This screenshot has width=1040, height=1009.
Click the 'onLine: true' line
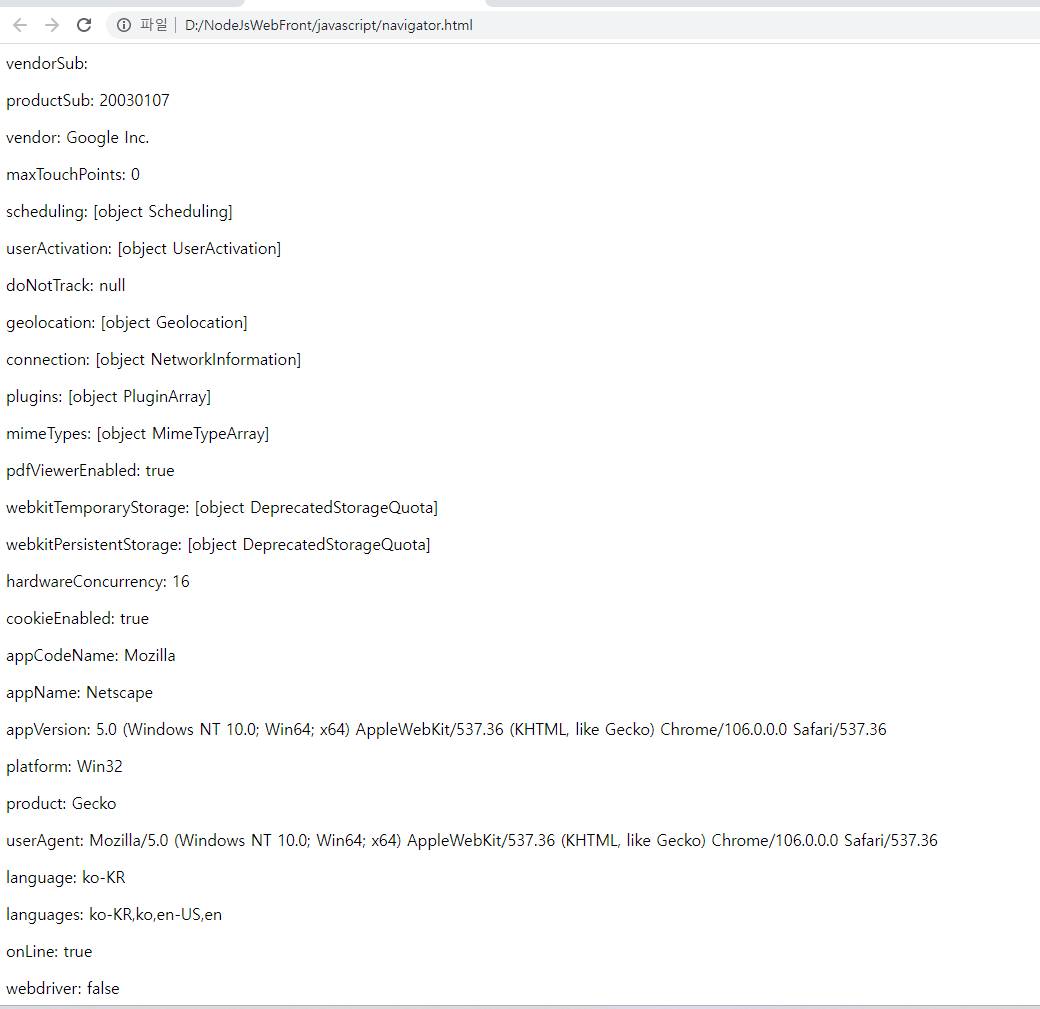(x=49, y=952)
